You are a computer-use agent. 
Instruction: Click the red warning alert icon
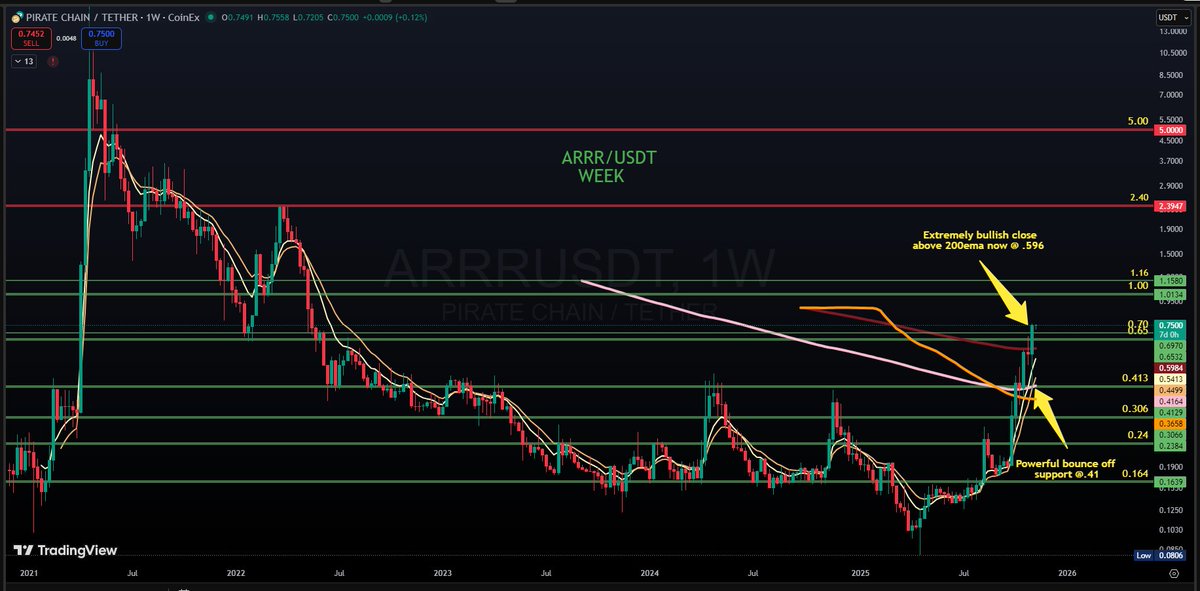pos(51,62)
